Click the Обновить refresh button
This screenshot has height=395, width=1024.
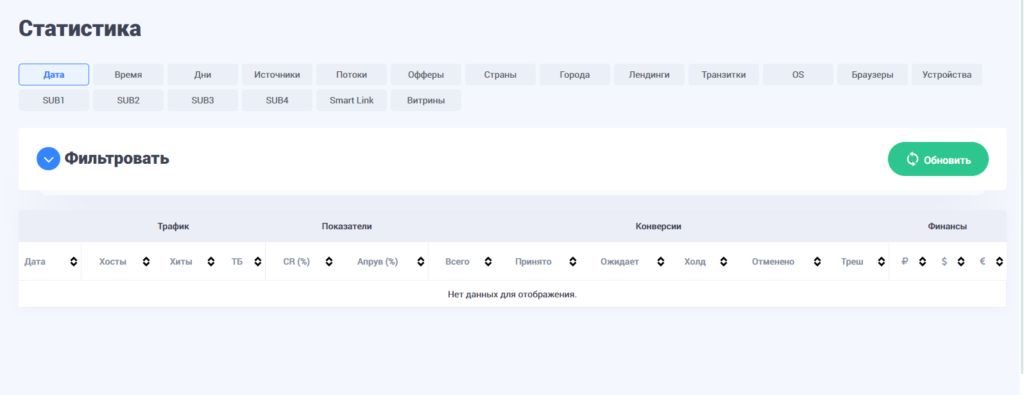click(938, 159)
